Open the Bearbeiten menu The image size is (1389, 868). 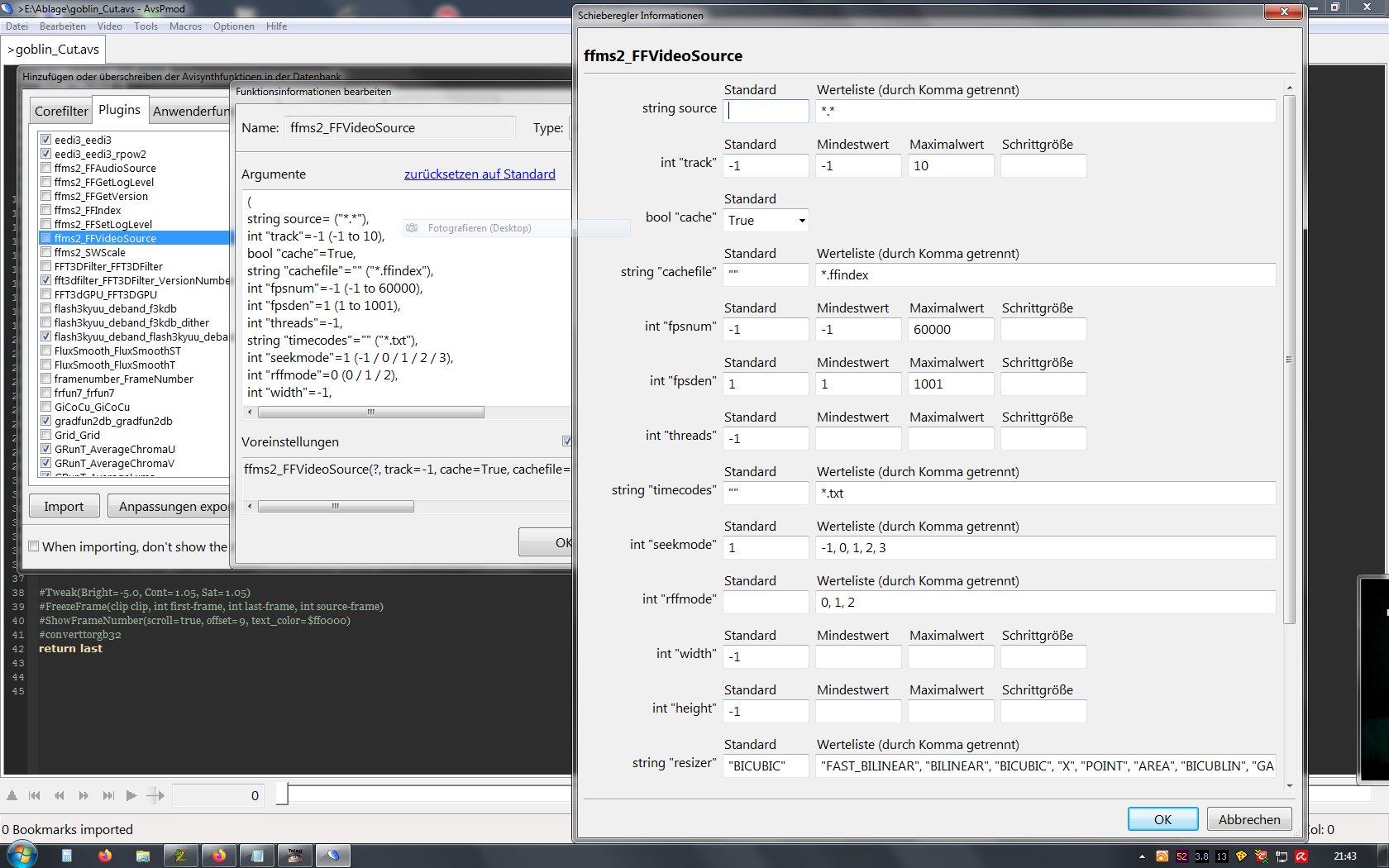coord(63,26)
